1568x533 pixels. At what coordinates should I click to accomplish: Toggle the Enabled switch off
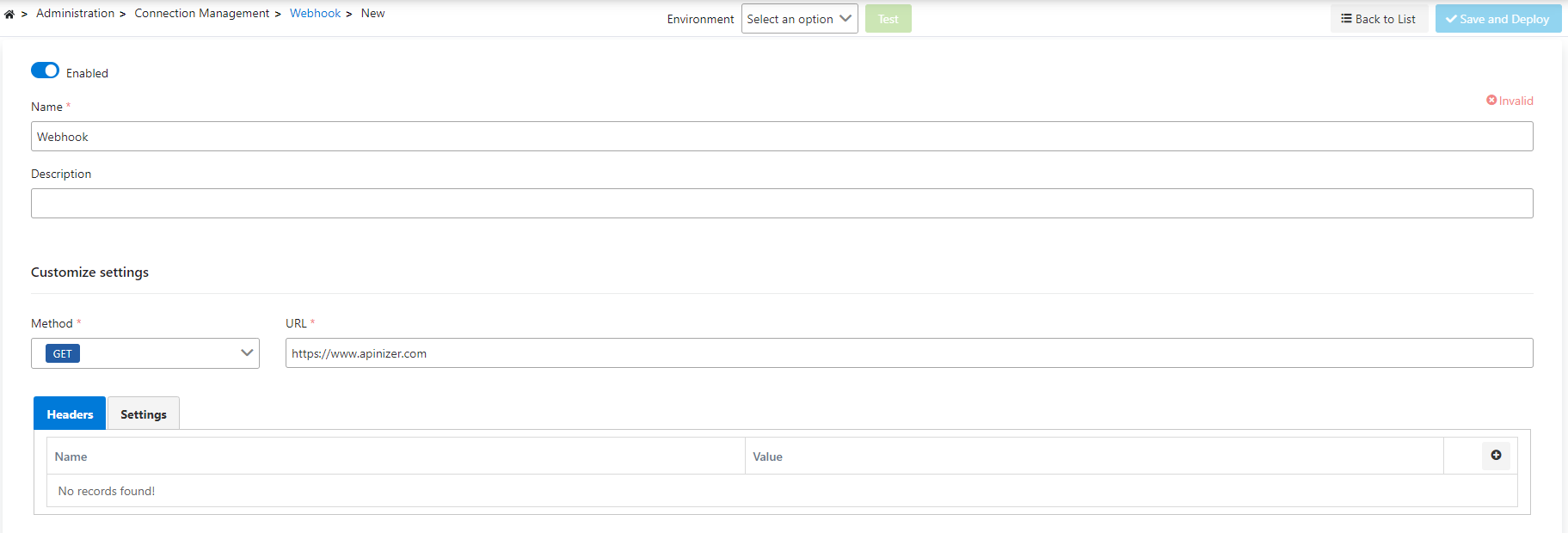pyautogui.click(x=45, y=70)
